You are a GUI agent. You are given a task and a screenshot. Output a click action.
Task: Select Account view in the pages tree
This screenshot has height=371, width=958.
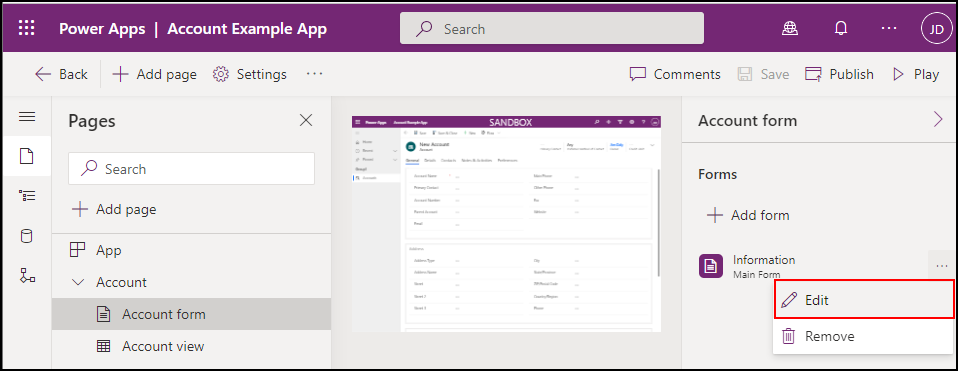pos(191,346)
